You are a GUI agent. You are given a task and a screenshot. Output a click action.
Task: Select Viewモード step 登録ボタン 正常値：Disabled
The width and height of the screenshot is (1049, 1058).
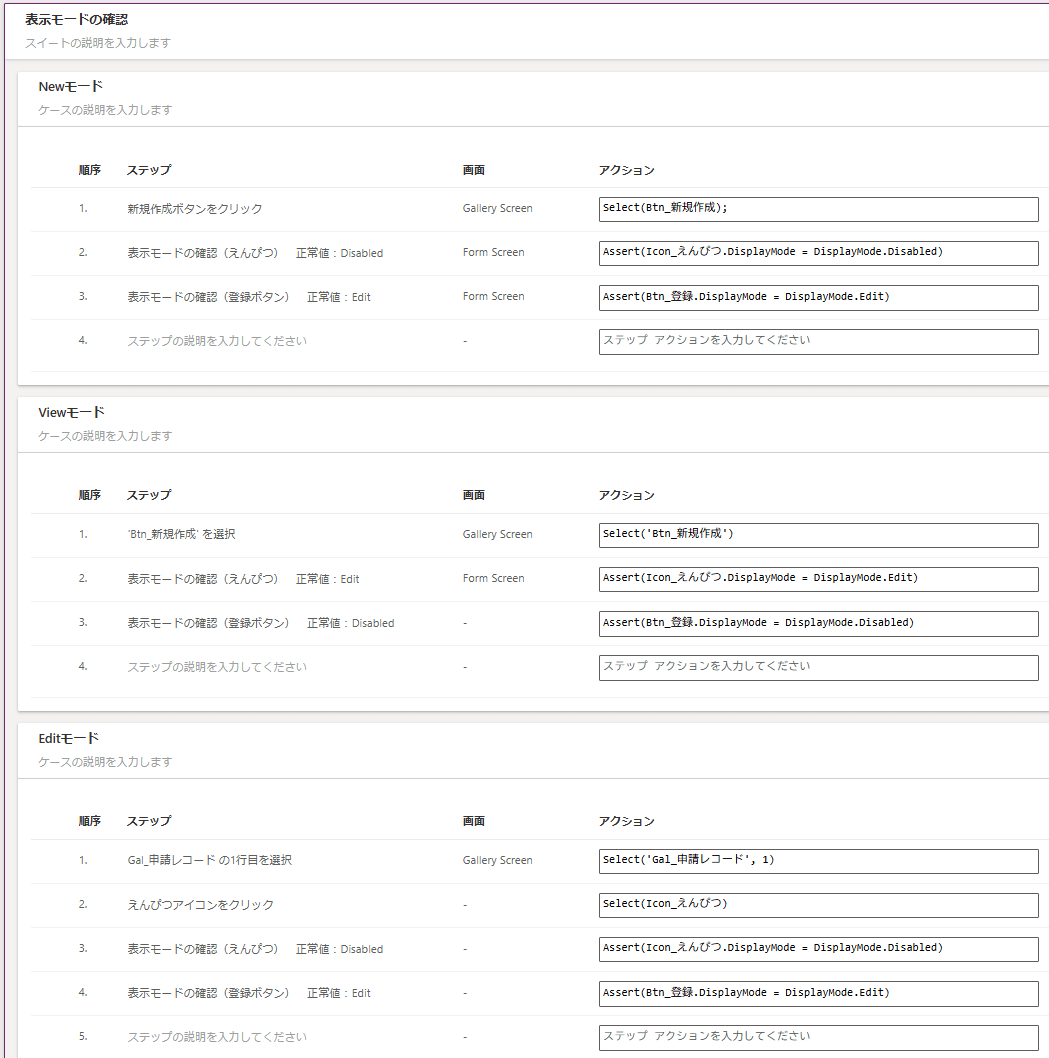260,623
